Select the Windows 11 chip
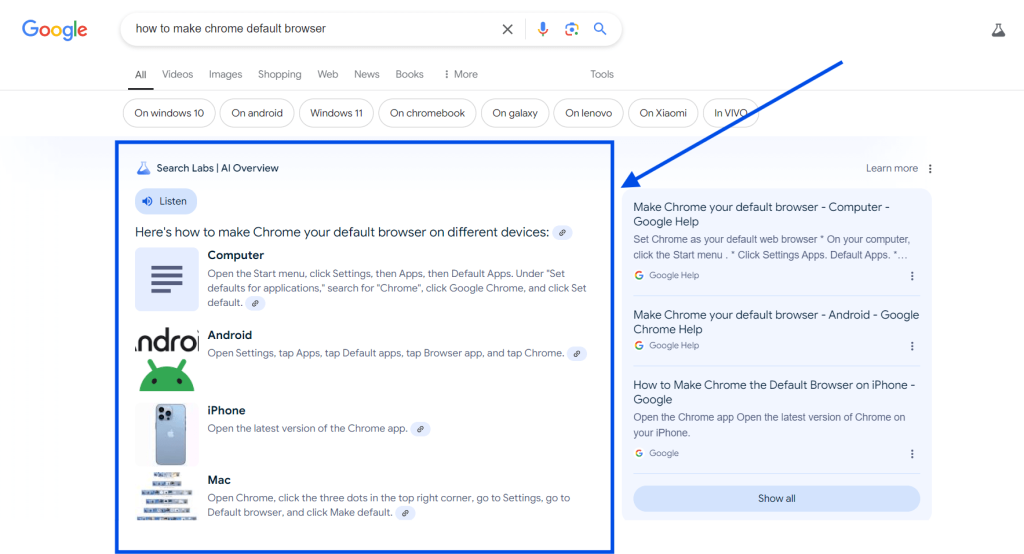 (336, 113)
